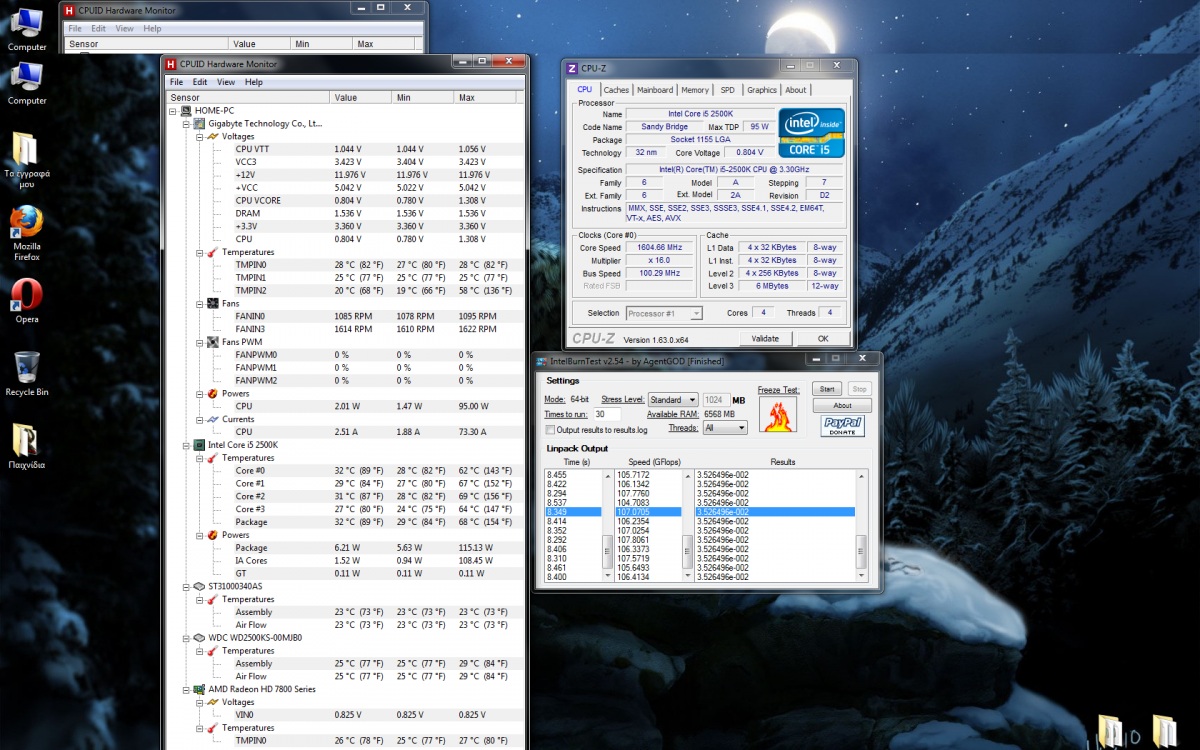The height and width of the screenshot is (750, 1200).
Task: Switch to the SPD tab in CPU-Z
Action: pos(727,90)
